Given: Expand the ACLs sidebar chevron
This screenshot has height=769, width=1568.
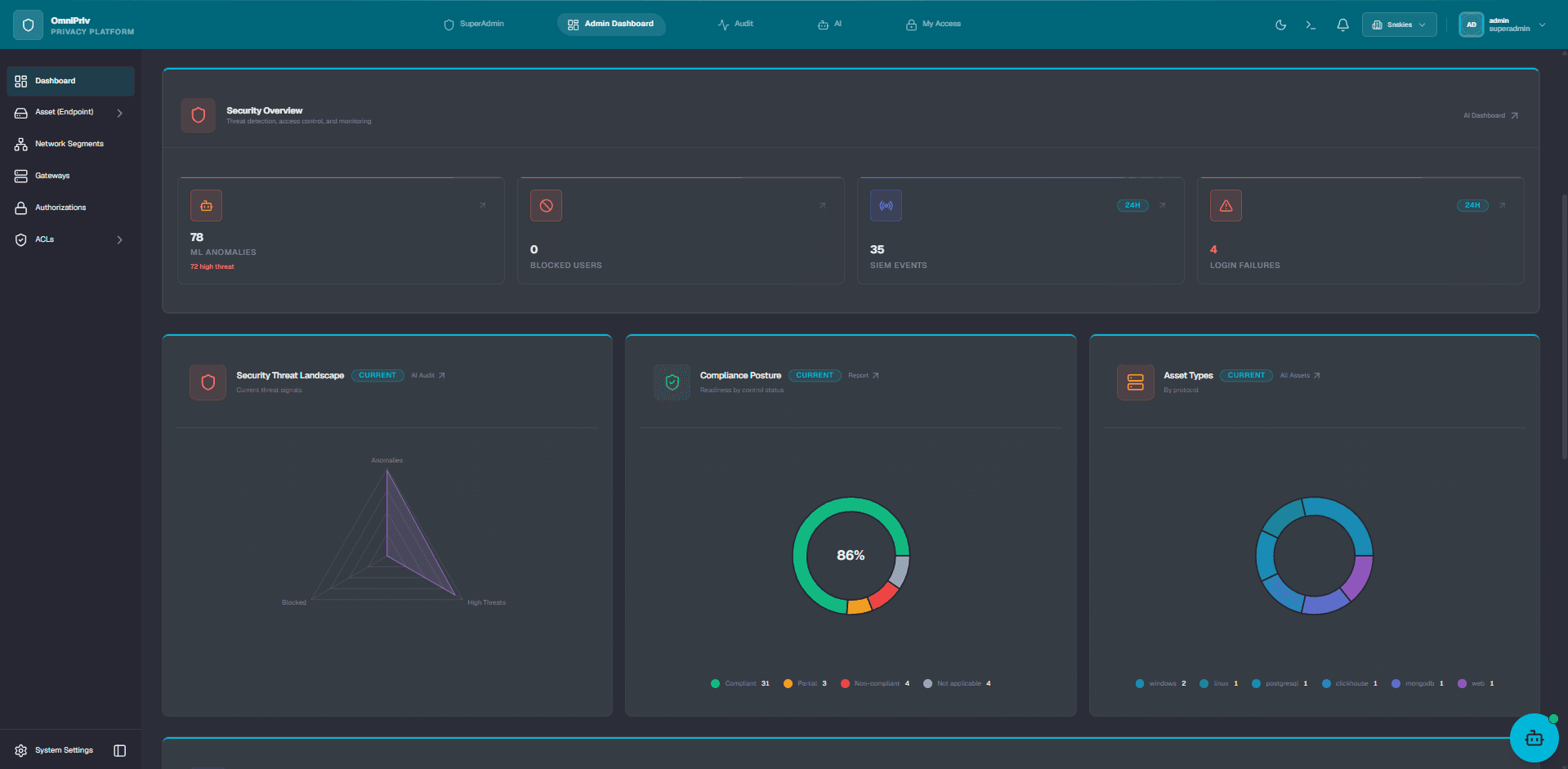Looking at the screenshot, I should tap(119, 239).
